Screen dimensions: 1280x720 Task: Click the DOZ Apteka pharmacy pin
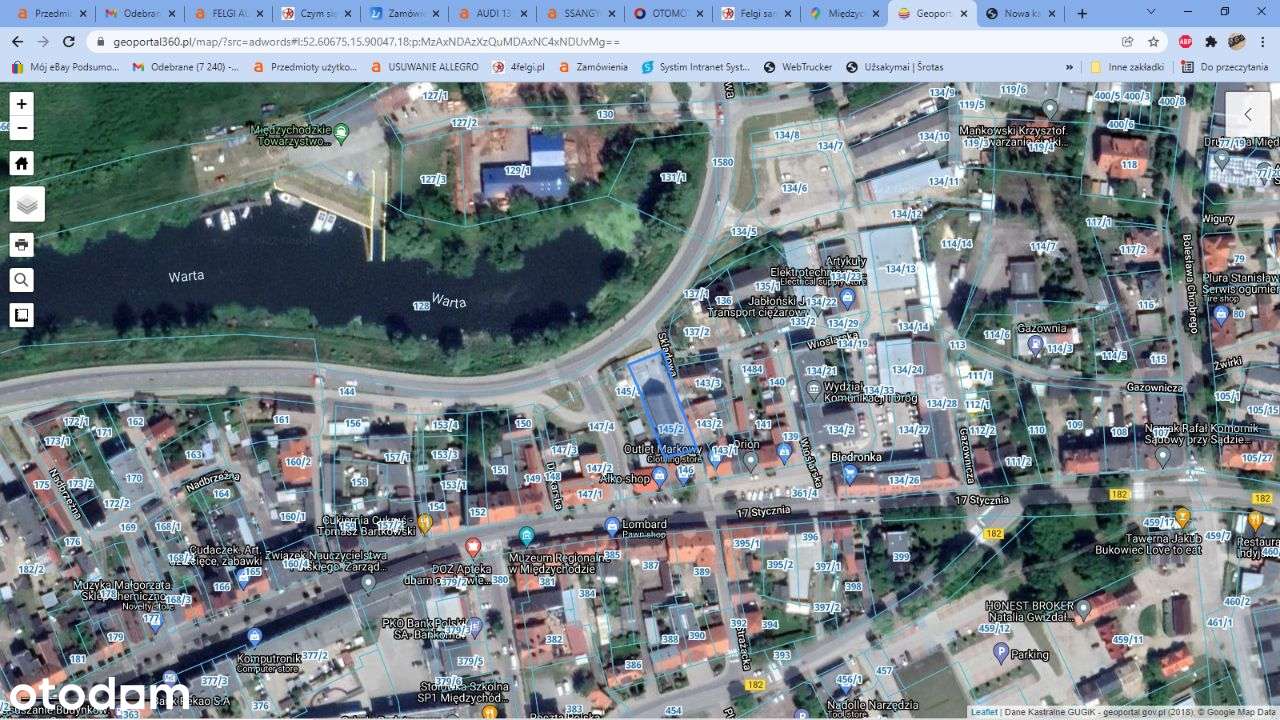click(473, 548)
